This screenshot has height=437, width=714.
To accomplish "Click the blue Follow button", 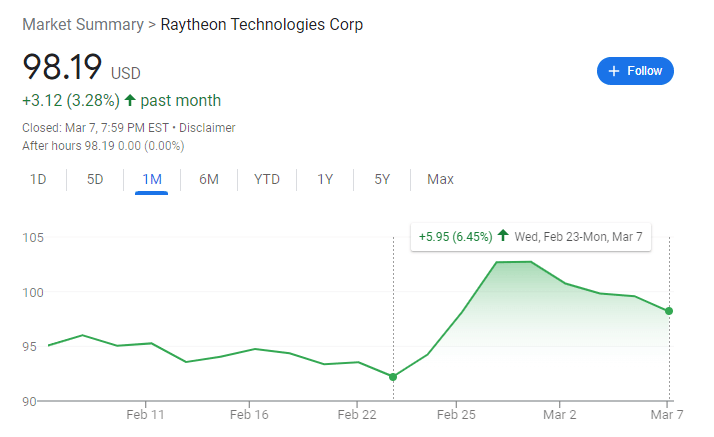I will [x=635, y=71].
